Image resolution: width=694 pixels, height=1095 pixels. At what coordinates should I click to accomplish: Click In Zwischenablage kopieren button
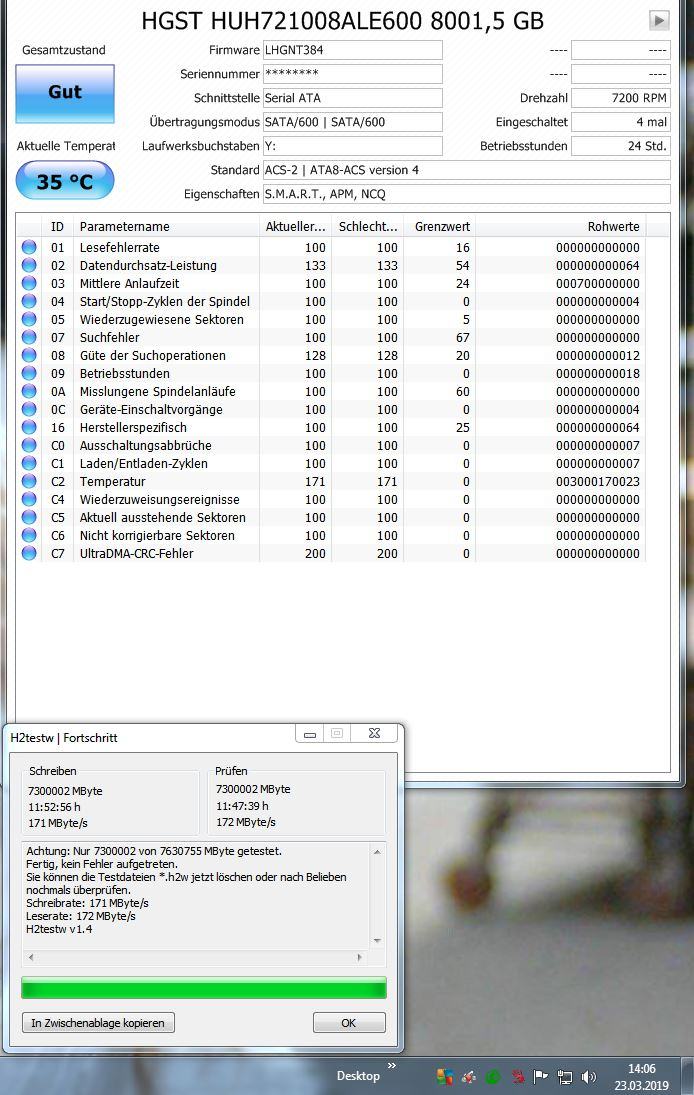(98, 1022)
